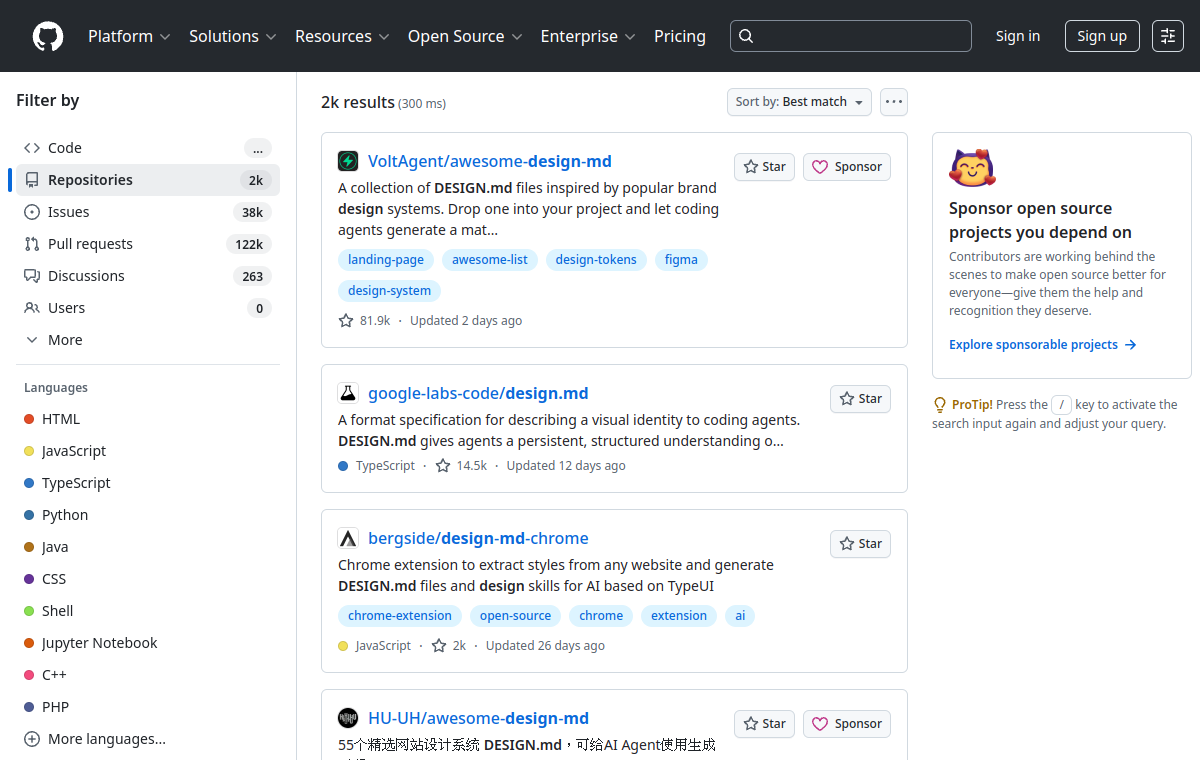Click Explore sponsorable projects link
The image size is (1200, 760).
pyautogui.click(x=1043, y=345)
